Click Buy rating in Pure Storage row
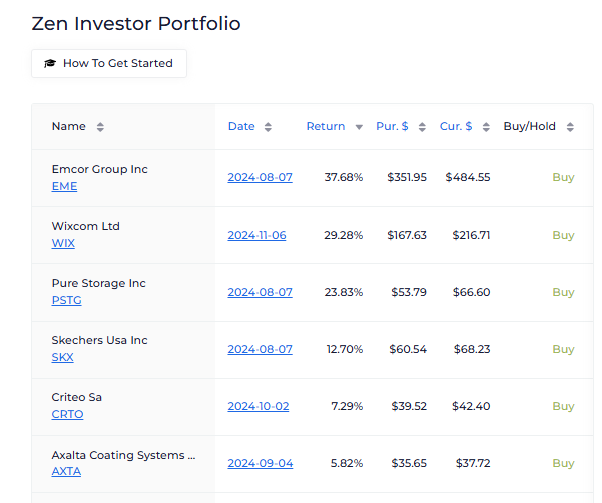This screenshot has height=503, width=602. point(563,292)
